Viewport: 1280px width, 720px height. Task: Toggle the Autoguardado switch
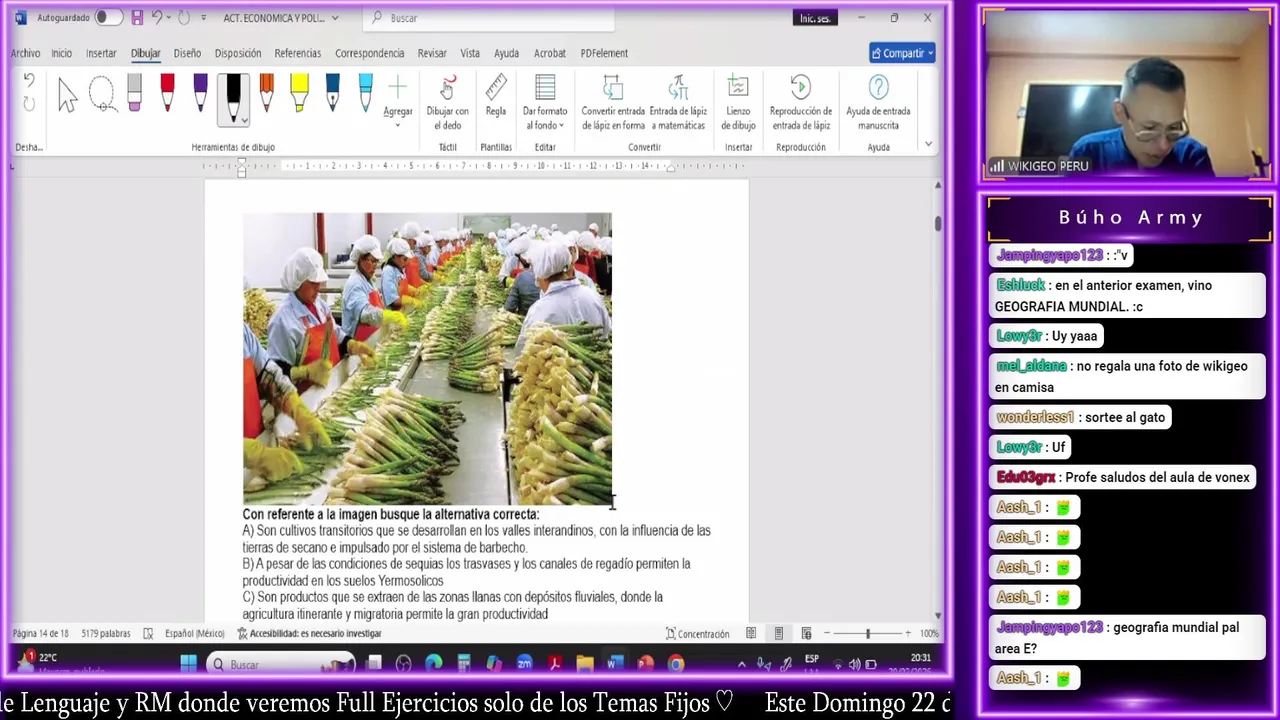[109, 18]
